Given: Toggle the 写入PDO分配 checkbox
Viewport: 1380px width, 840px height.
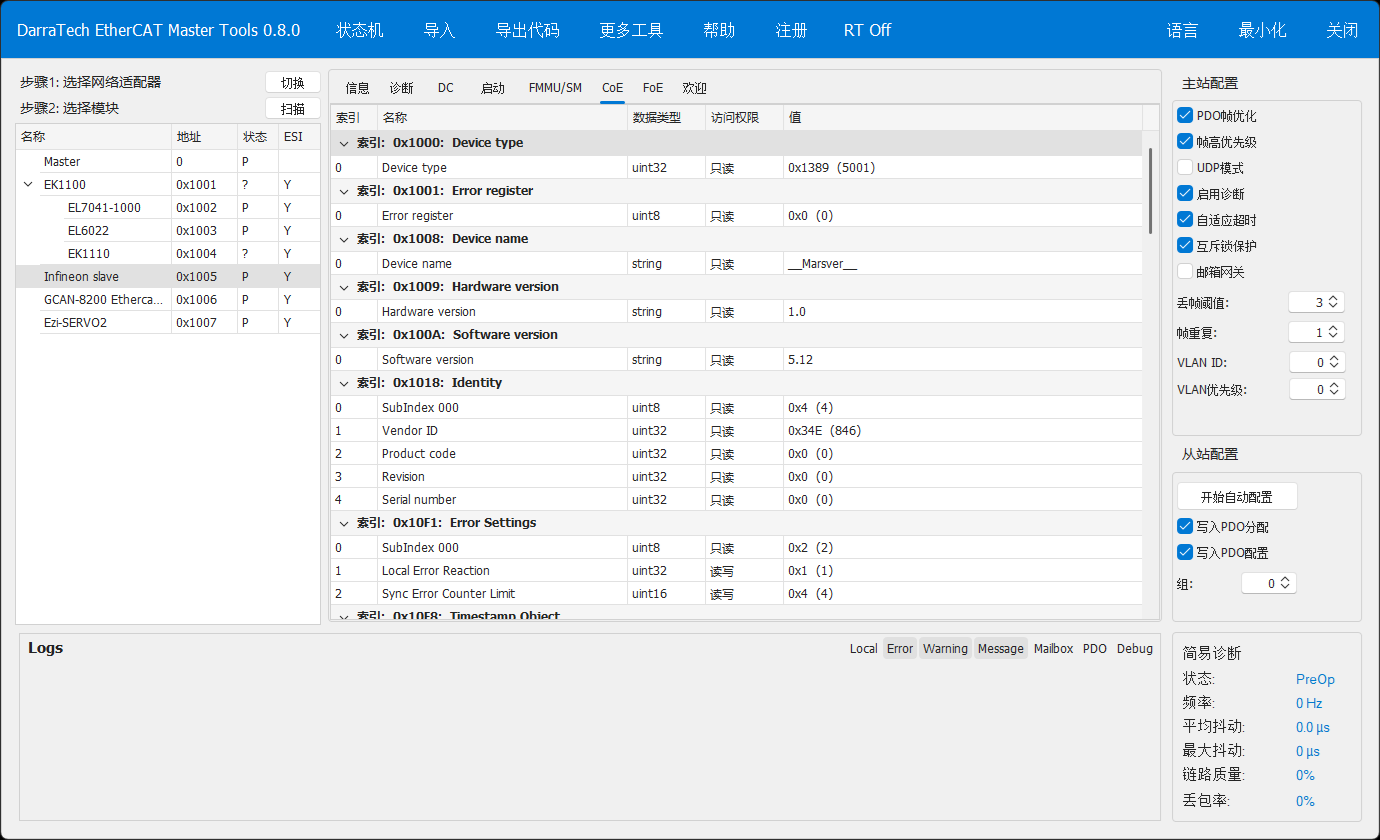Looking at the screenshot, I should (1186, 527).
